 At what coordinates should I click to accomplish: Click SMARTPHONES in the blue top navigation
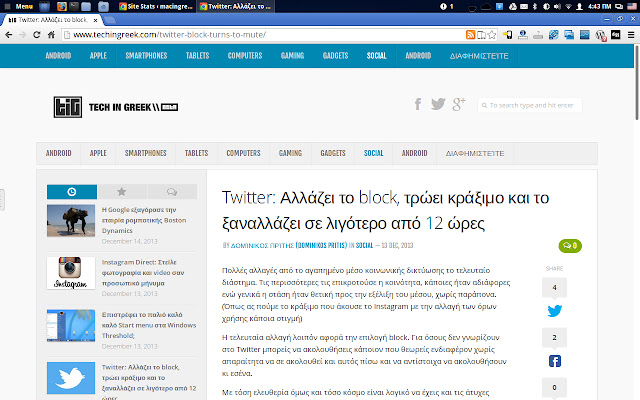146,56
